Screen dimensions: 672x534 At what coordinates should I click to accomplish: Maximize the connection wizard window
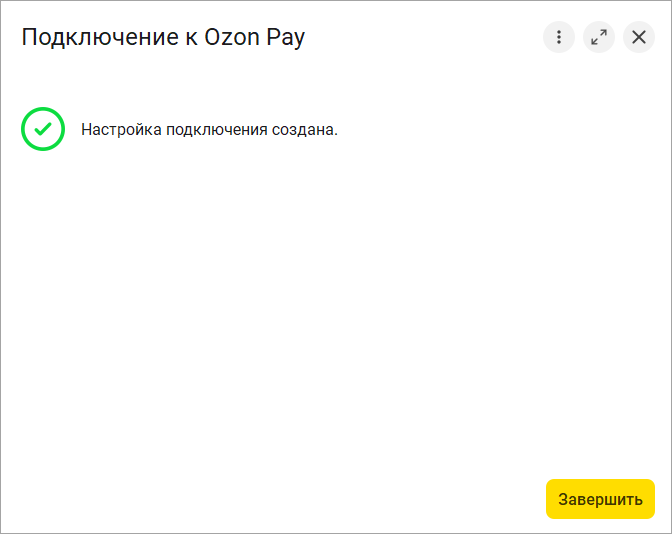point(599,37)
